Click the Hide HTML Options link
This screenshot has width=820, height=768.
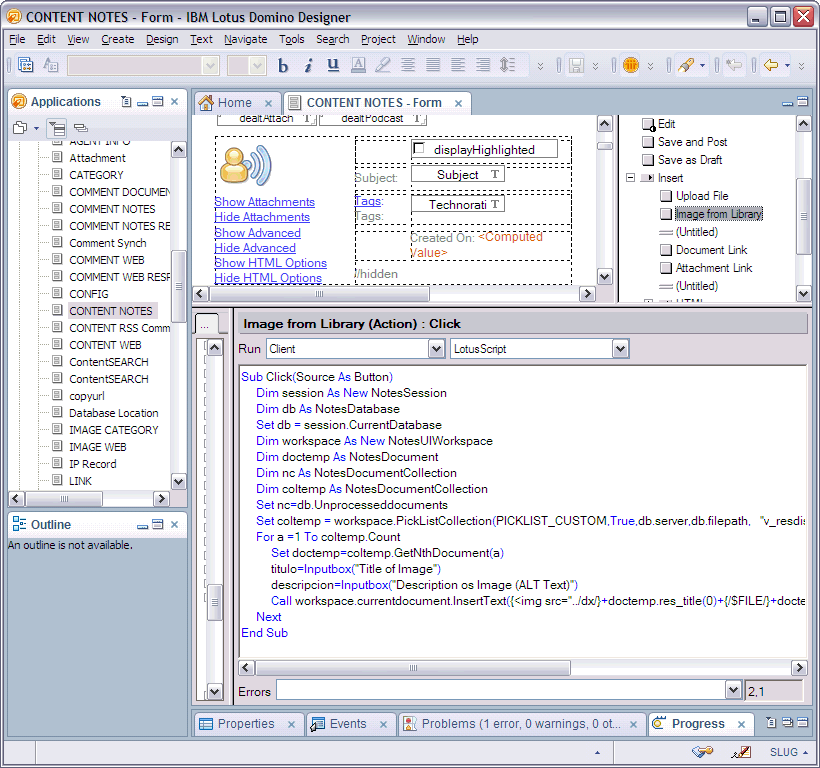coord(268,278)
